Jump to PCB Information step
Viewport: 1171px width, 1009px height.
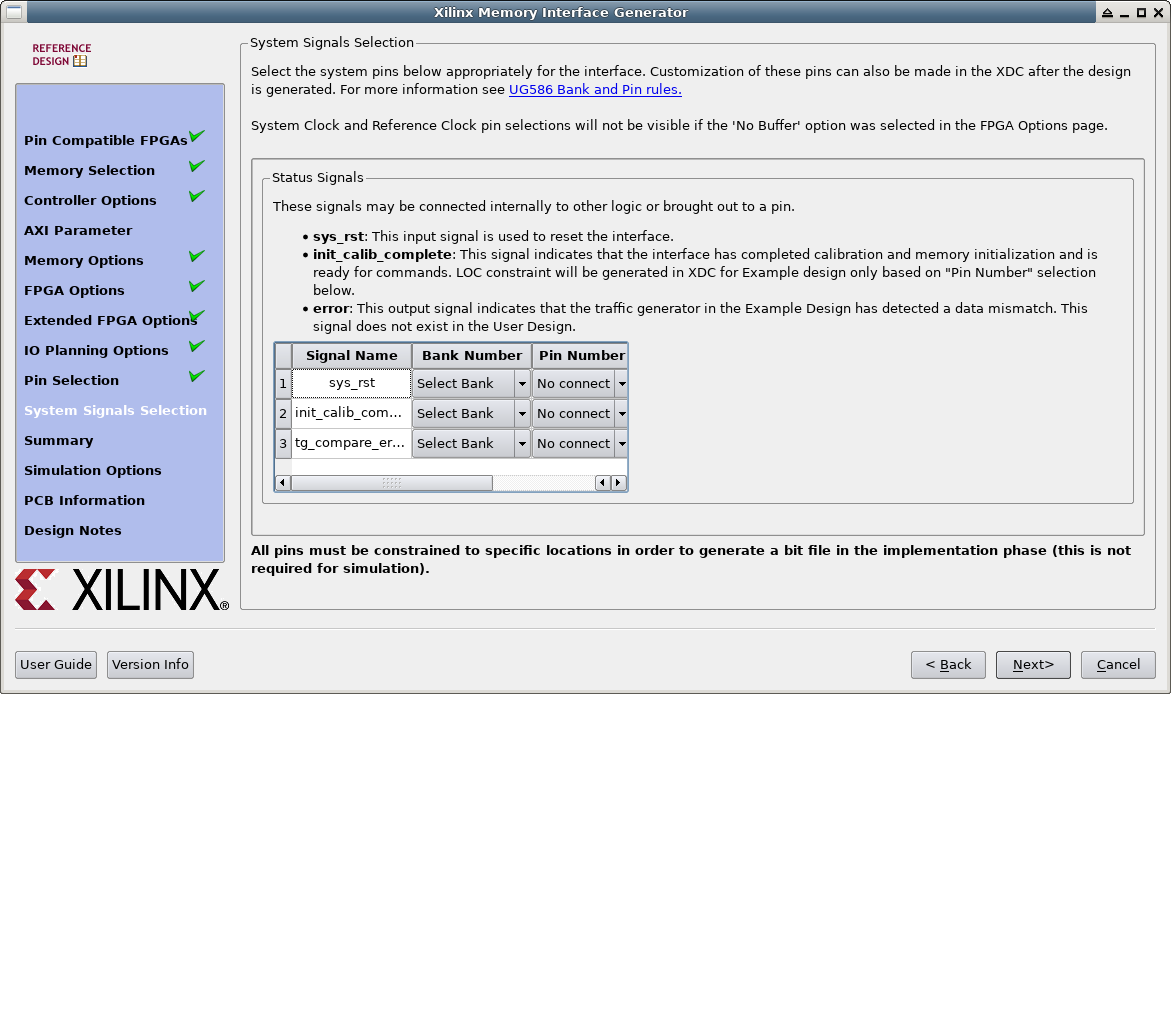[84, 500]
